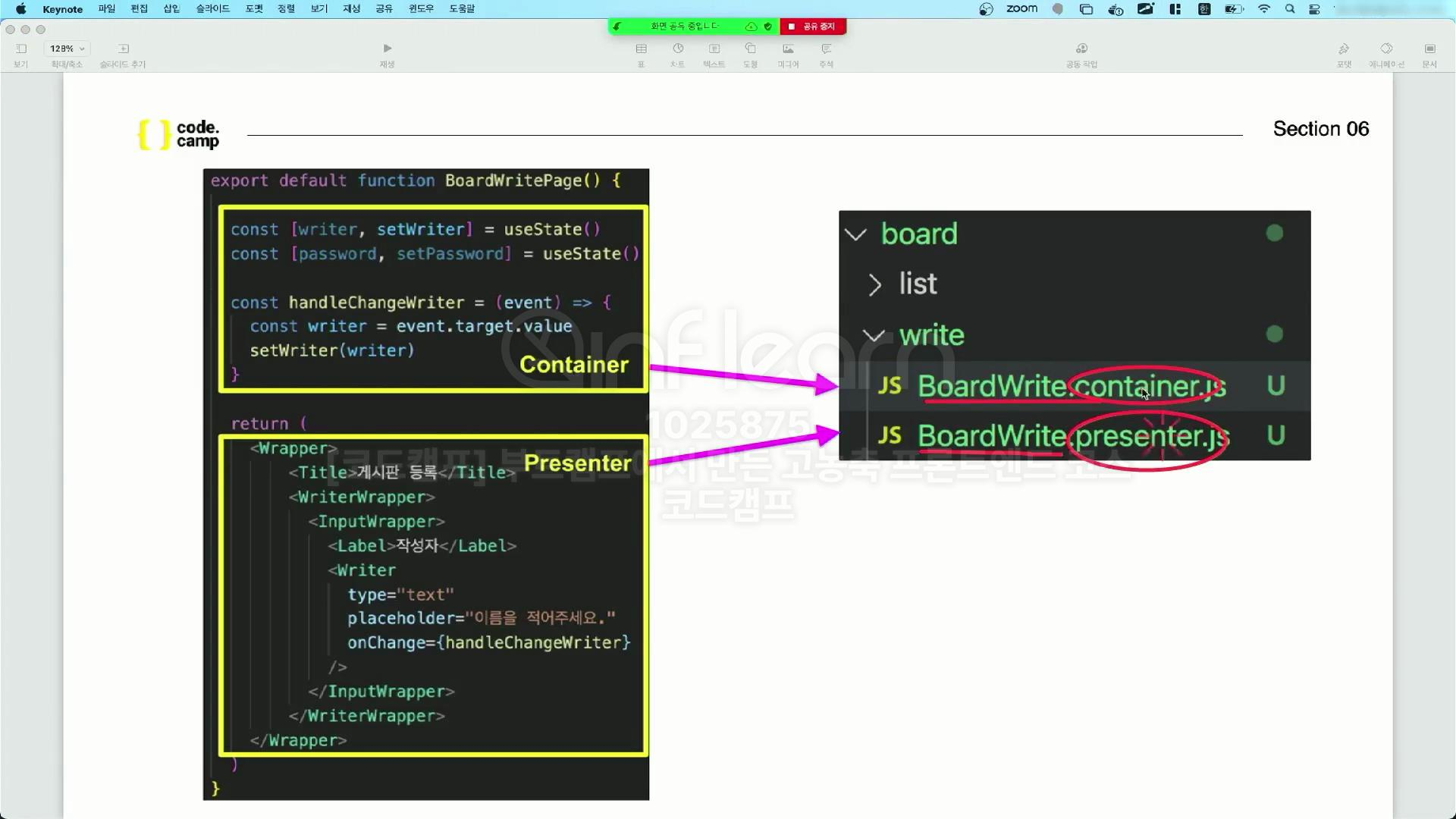This screenshot has width=1456, height=819.
Task: Click the 'Container' label on slide
Action: click(x=574, y=365)
